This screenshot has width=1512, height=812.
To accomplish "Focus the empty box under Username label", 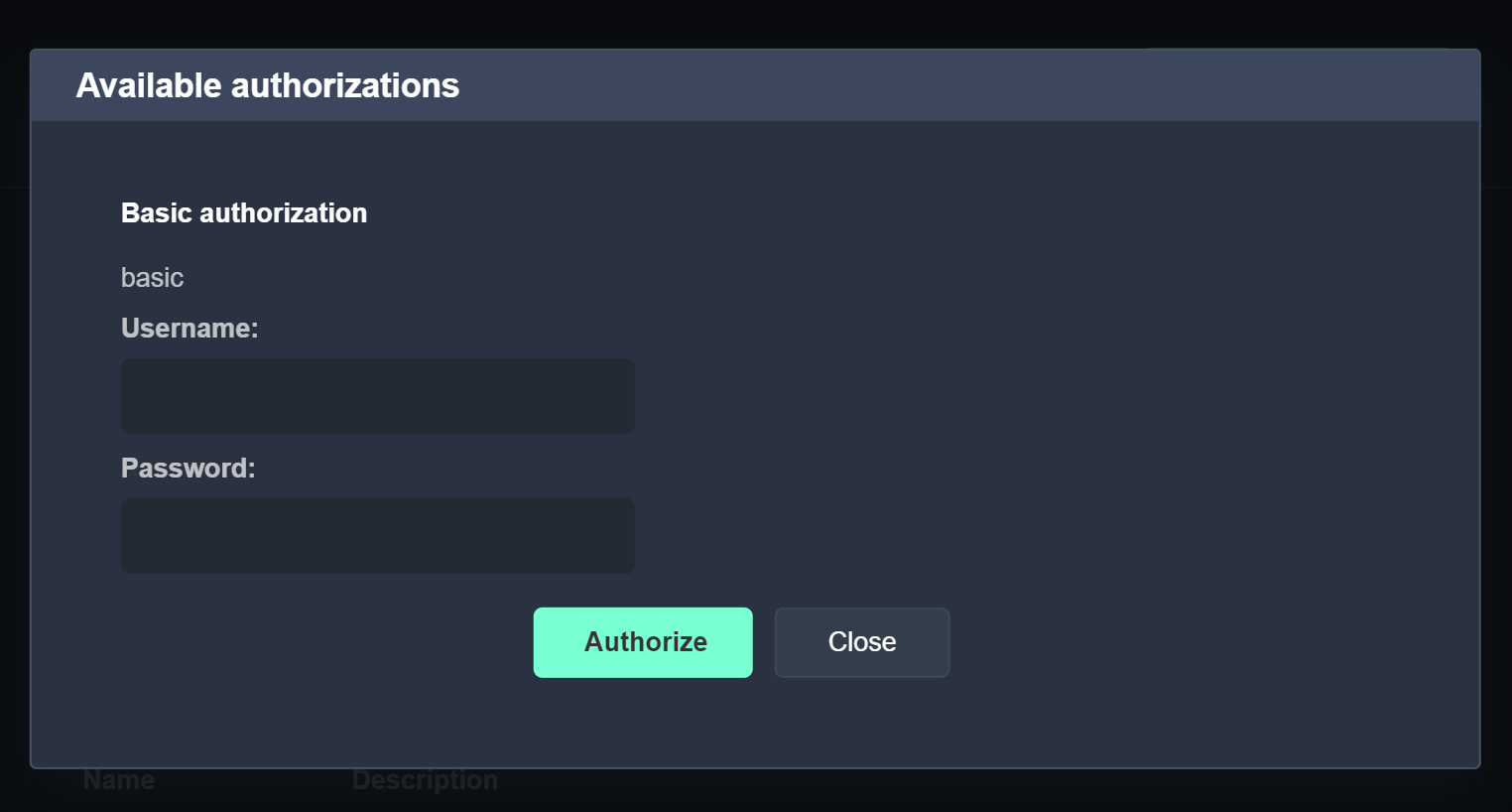I will click(x=377, y=396).
